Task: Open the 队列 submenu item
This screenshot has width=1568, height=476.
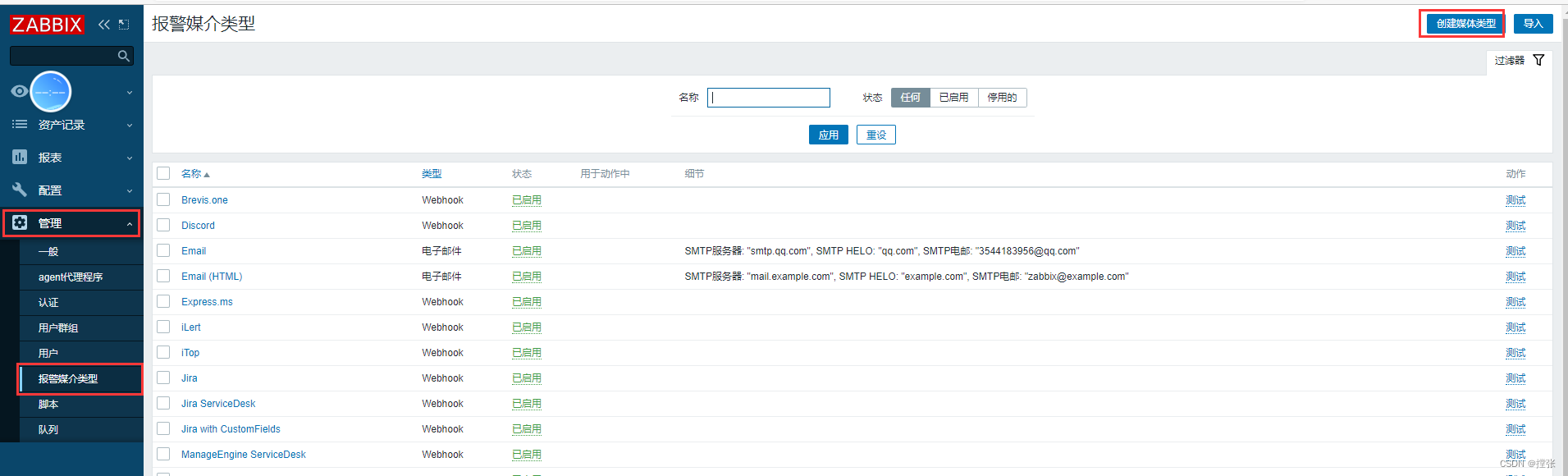Action: coord(81,430)
